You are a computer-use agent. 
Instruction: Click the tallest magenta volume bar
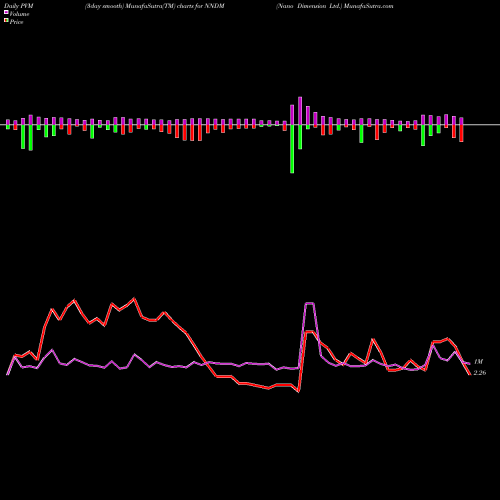[x=300, y=111]
